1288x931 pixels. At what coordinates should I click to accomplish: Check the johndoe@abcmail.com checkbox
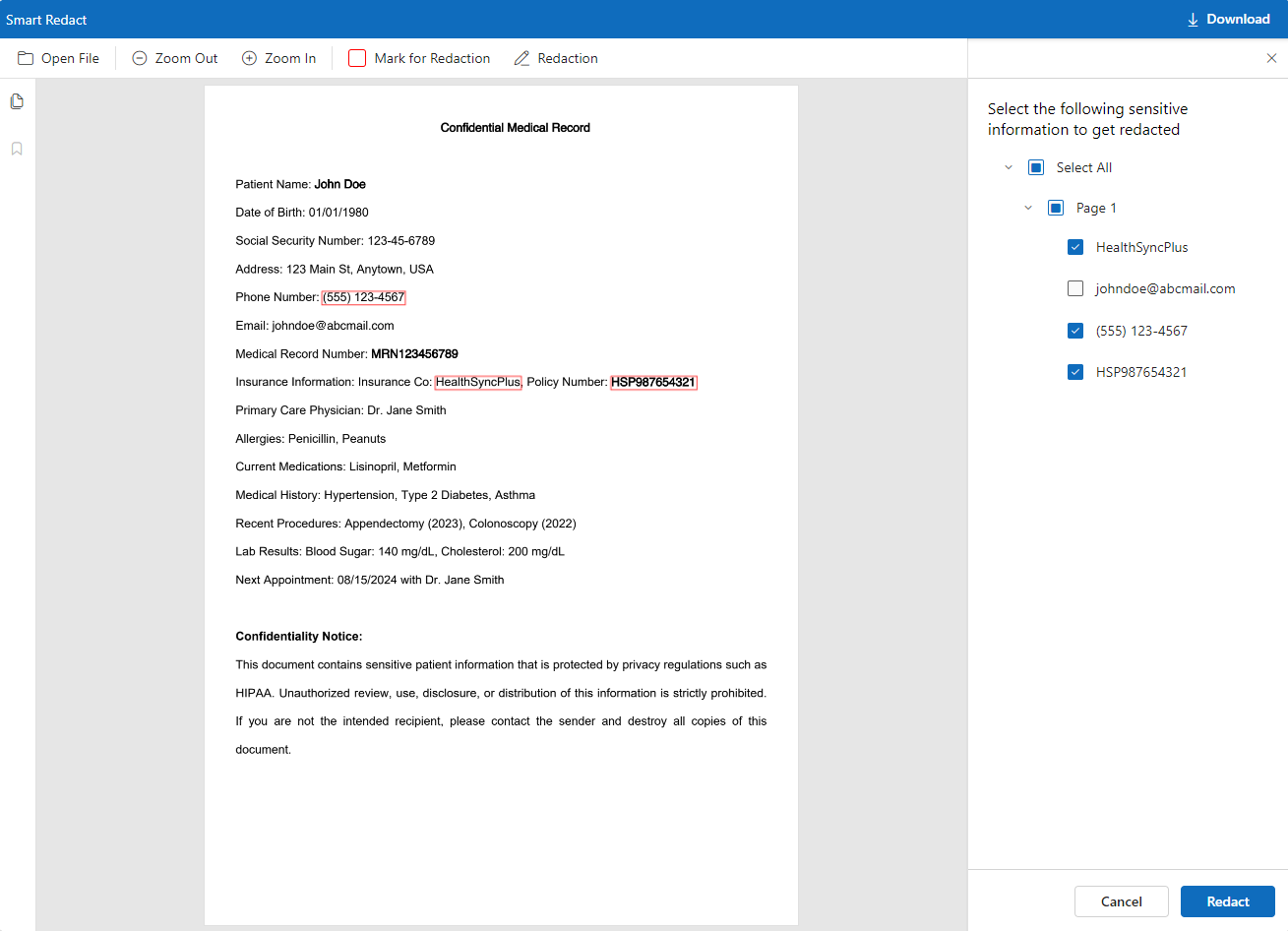click(1075, 288)
